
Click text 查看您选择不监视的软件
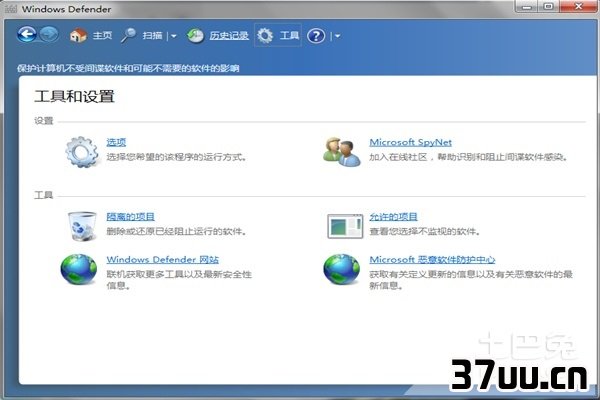click(425, 231)
